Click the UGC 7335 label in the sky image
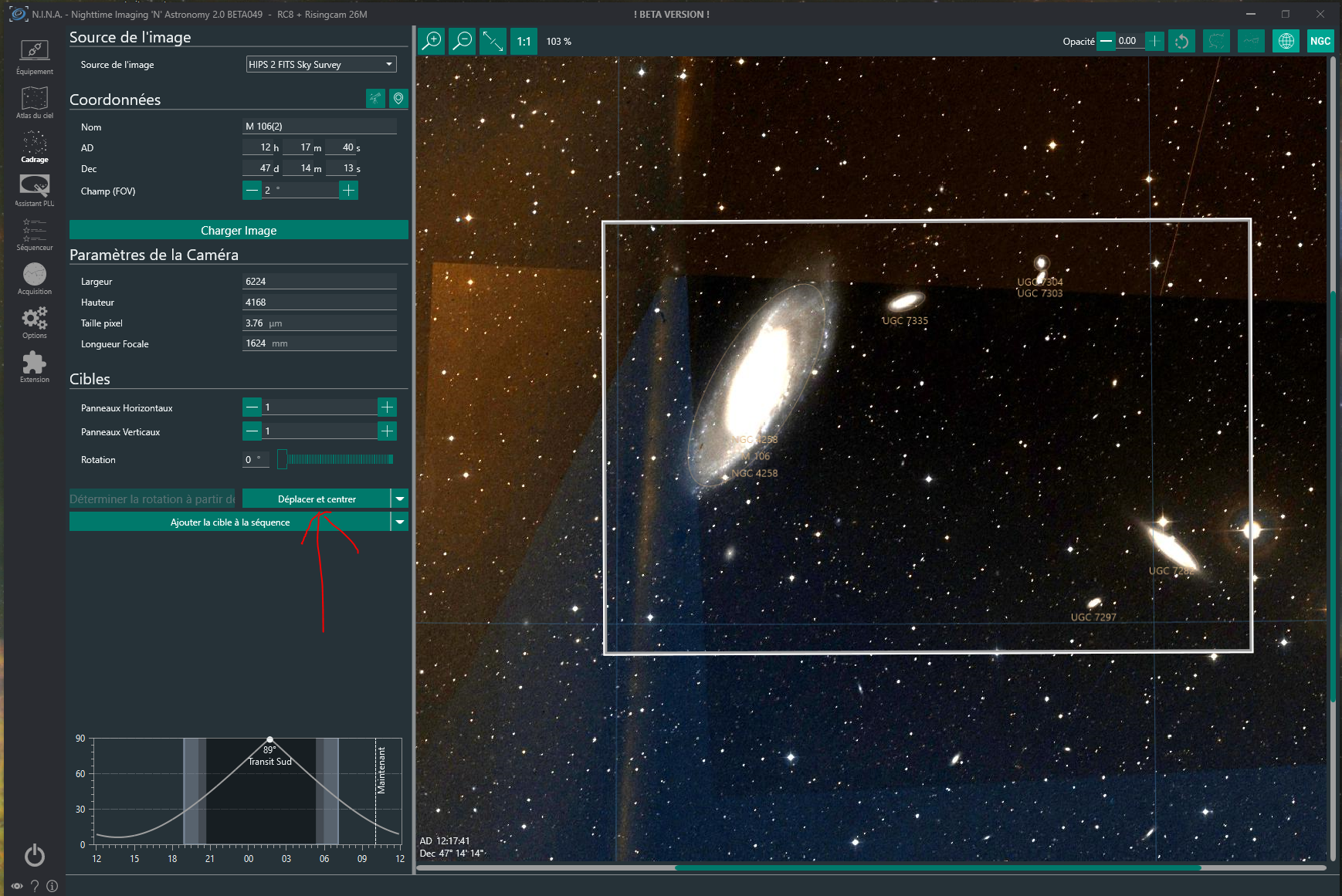 point(905,320)
